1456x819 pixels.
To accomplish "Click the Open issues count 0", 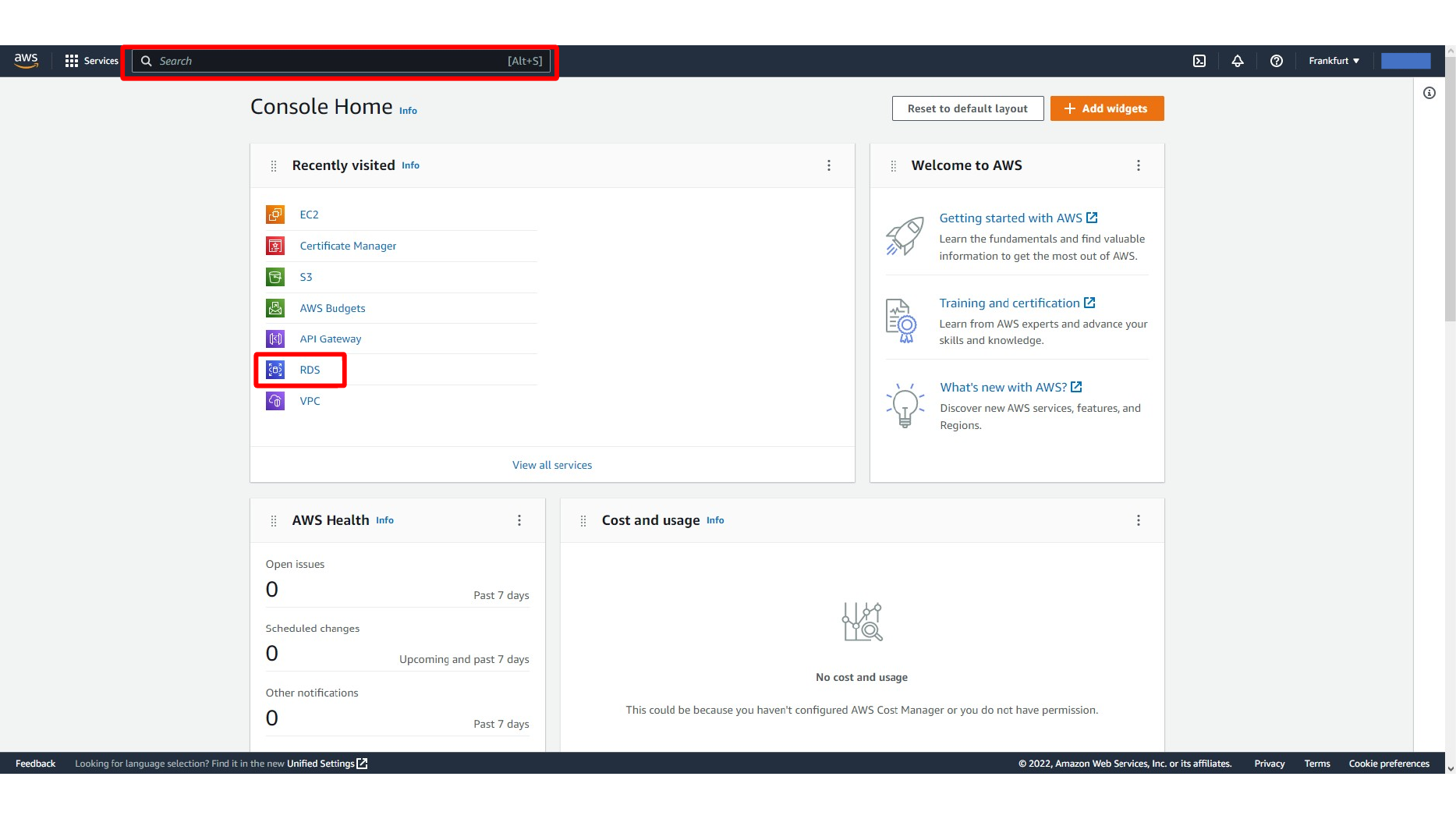I will coord(271,589).
